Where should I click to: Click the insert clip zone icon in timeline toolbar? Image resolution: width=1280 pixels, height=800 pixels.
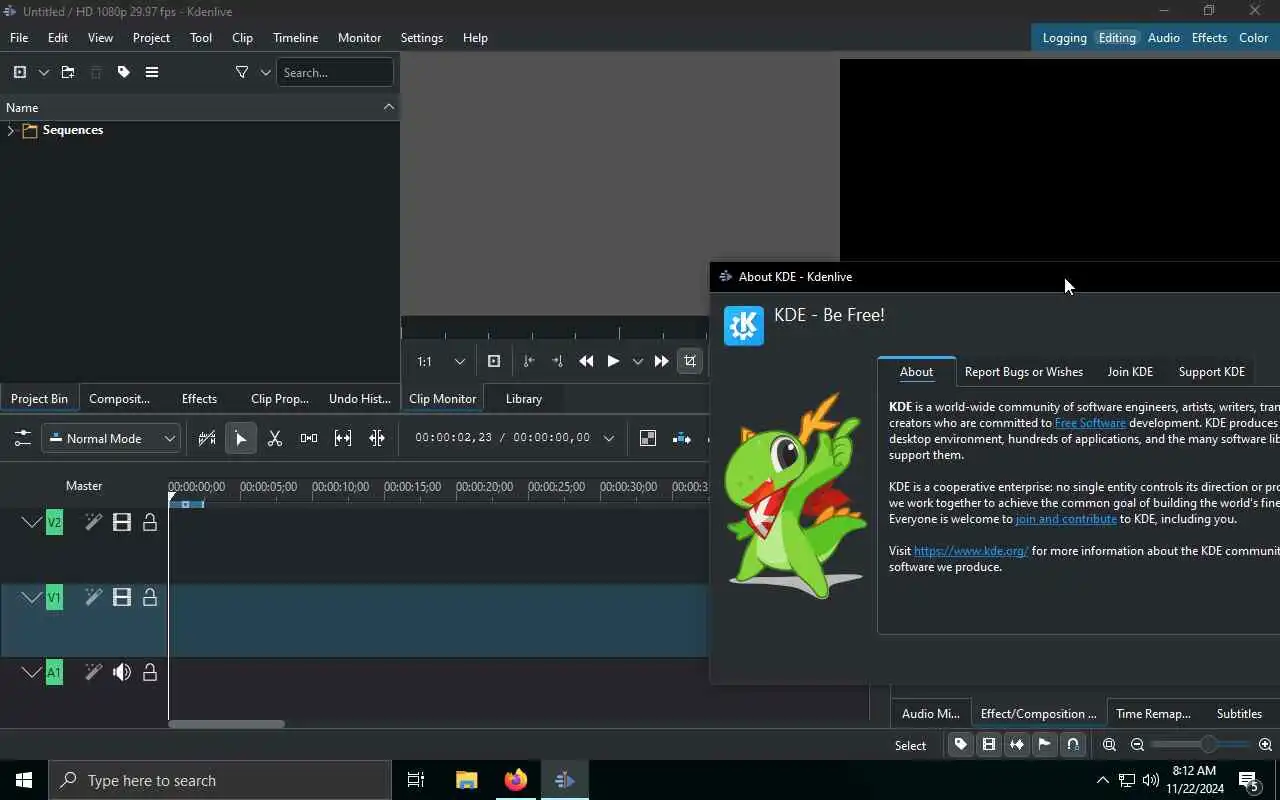coord(681,438)
